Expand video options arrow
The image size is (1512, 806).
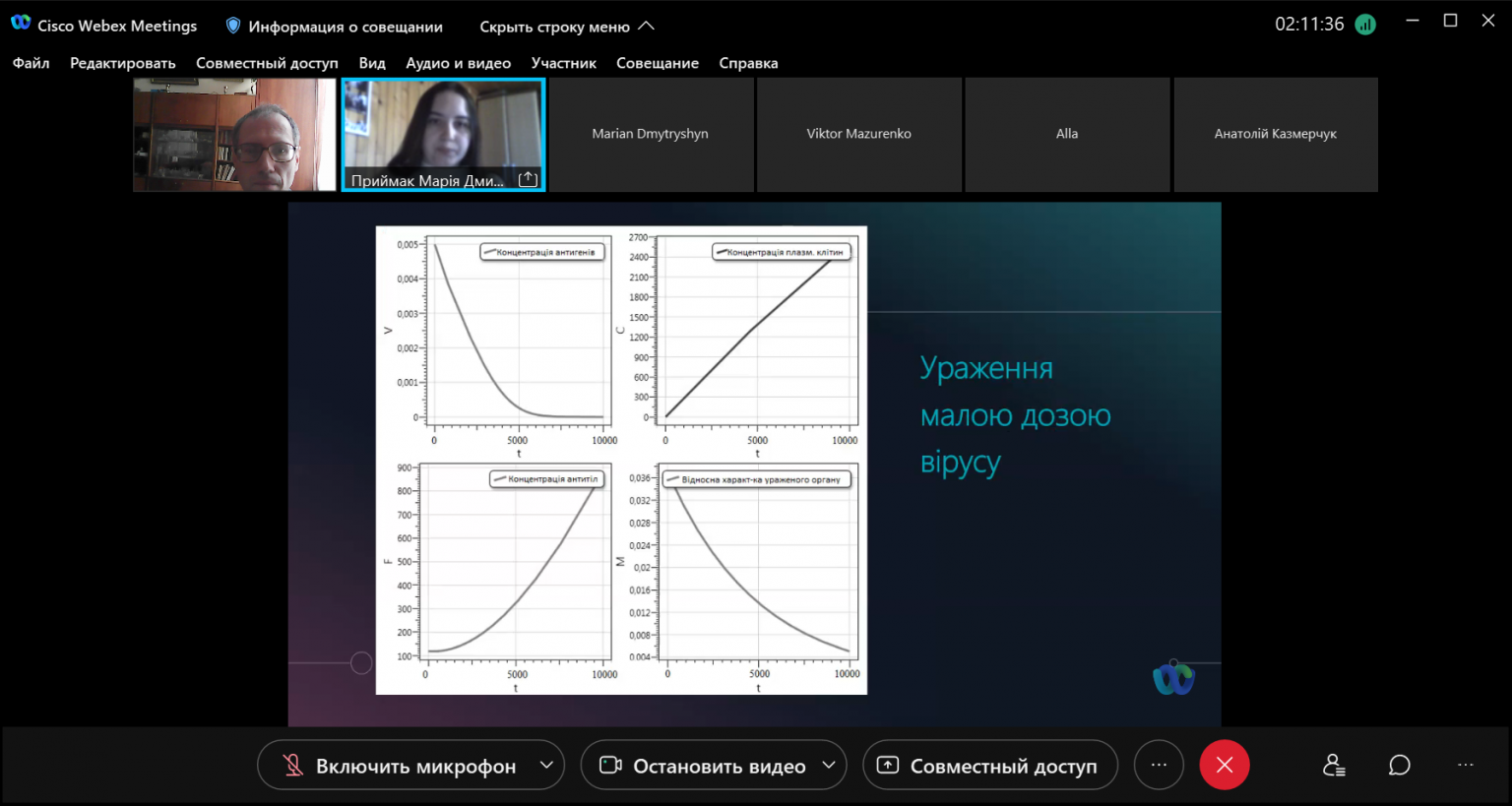point(829,765)
